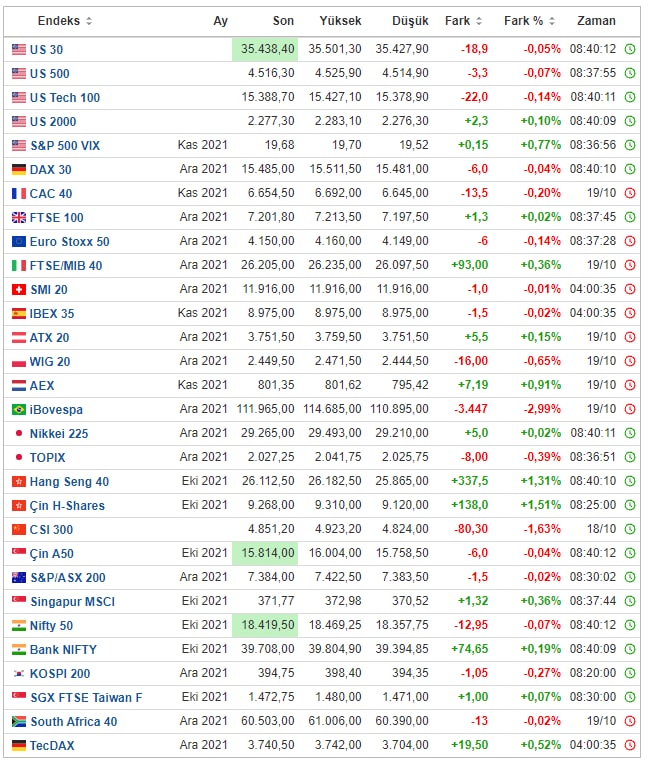Click the Swiss flag next to SMI 20
The image size is (648, 771).
19,290
